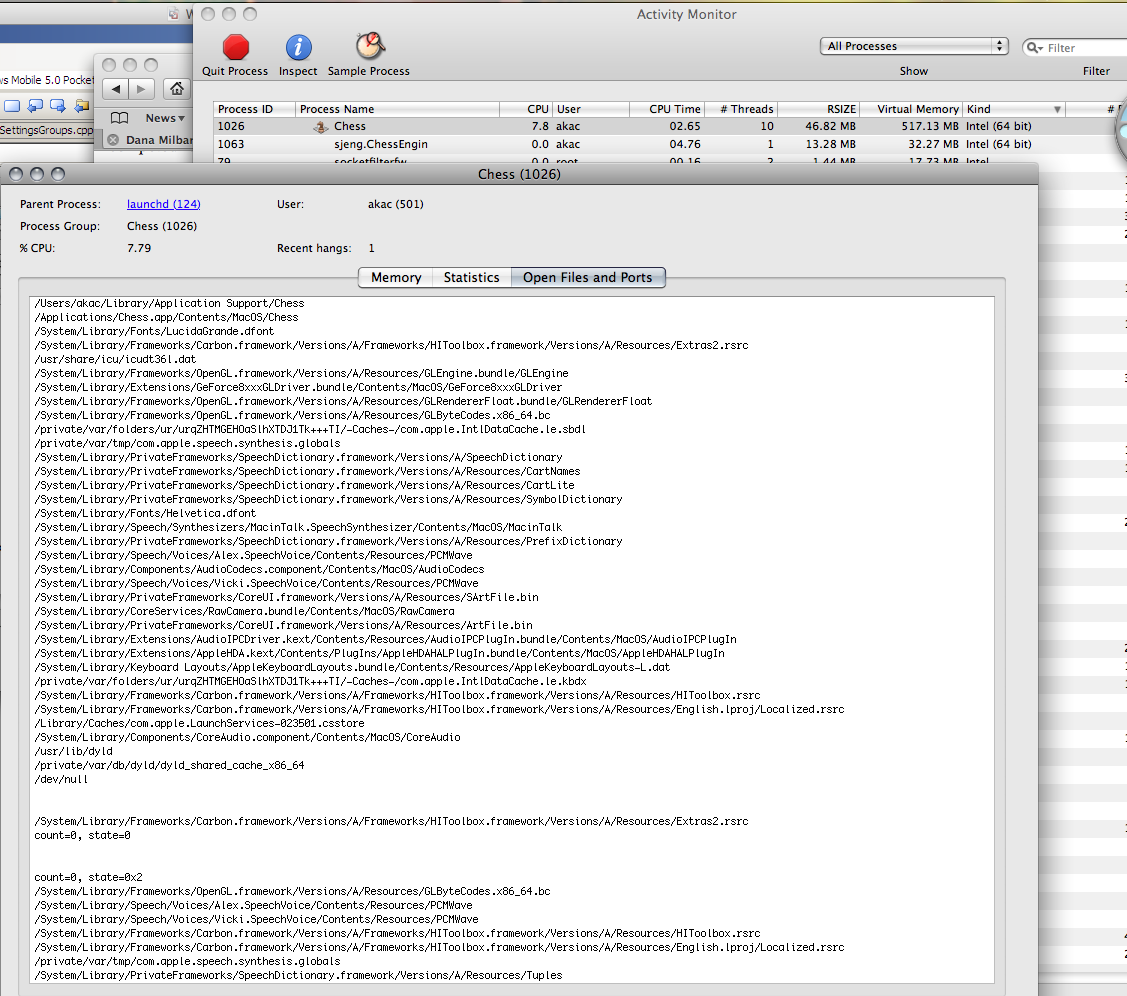Viewport: 1127px width, 996px height.
Task: Open the bookmarks book icon in browser
Action: click(x=119, y=118)
